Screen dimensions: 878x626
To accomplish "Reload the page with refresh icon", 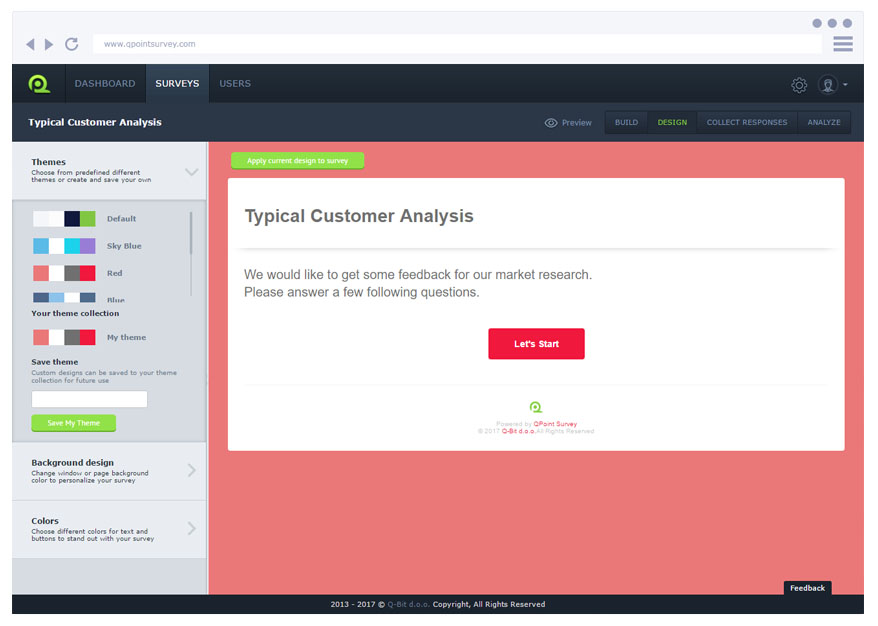I will (x=72, y=44).
